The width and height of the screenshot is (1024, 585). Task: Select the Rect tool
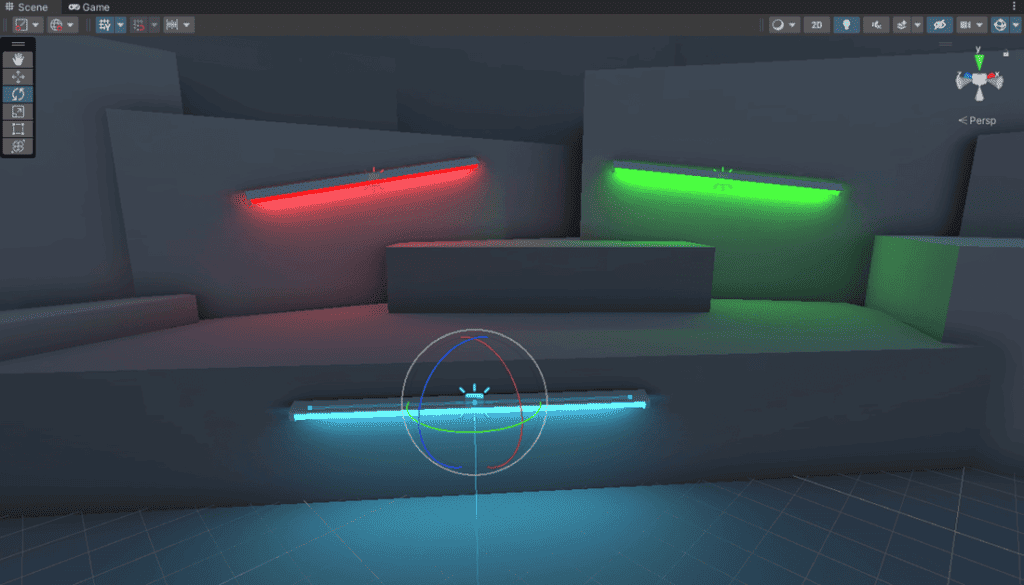pyautogui.click(x=17, y=128)
